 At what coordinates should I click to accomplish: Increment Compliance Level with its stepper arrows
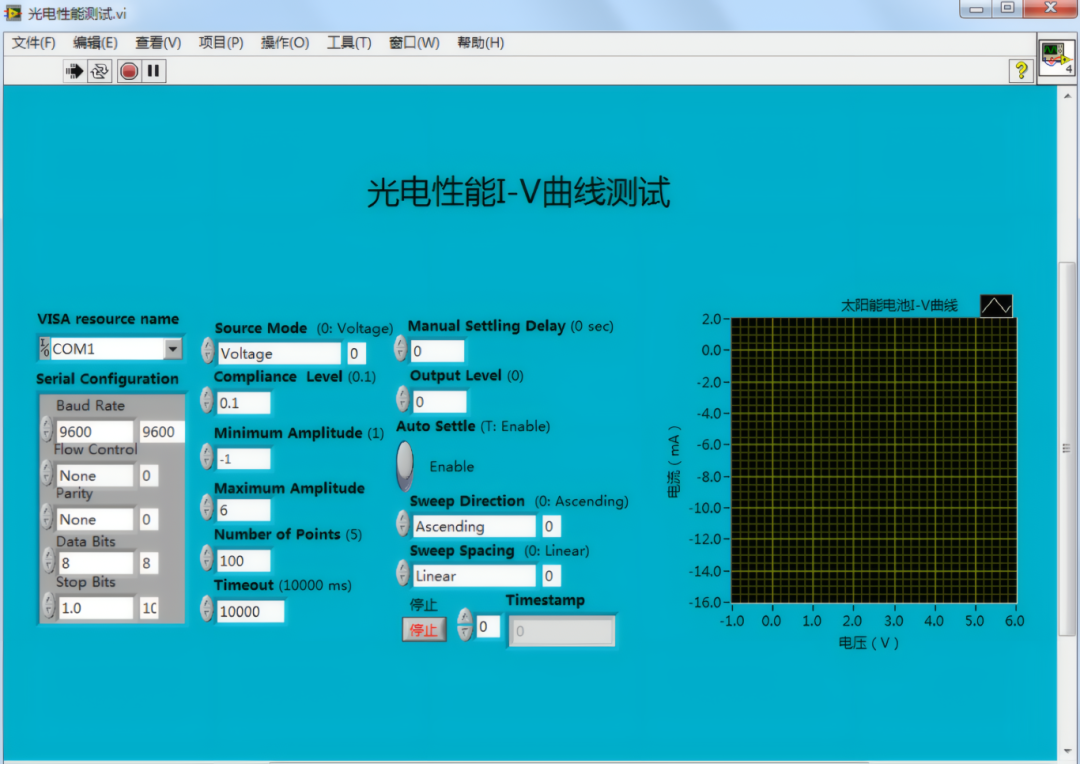[207, 397]
